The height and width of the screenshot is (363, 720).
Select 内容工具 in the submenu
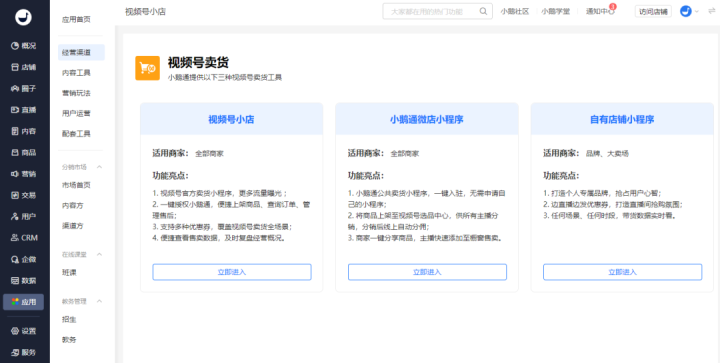pyautogui.click(x=77, y=73)
